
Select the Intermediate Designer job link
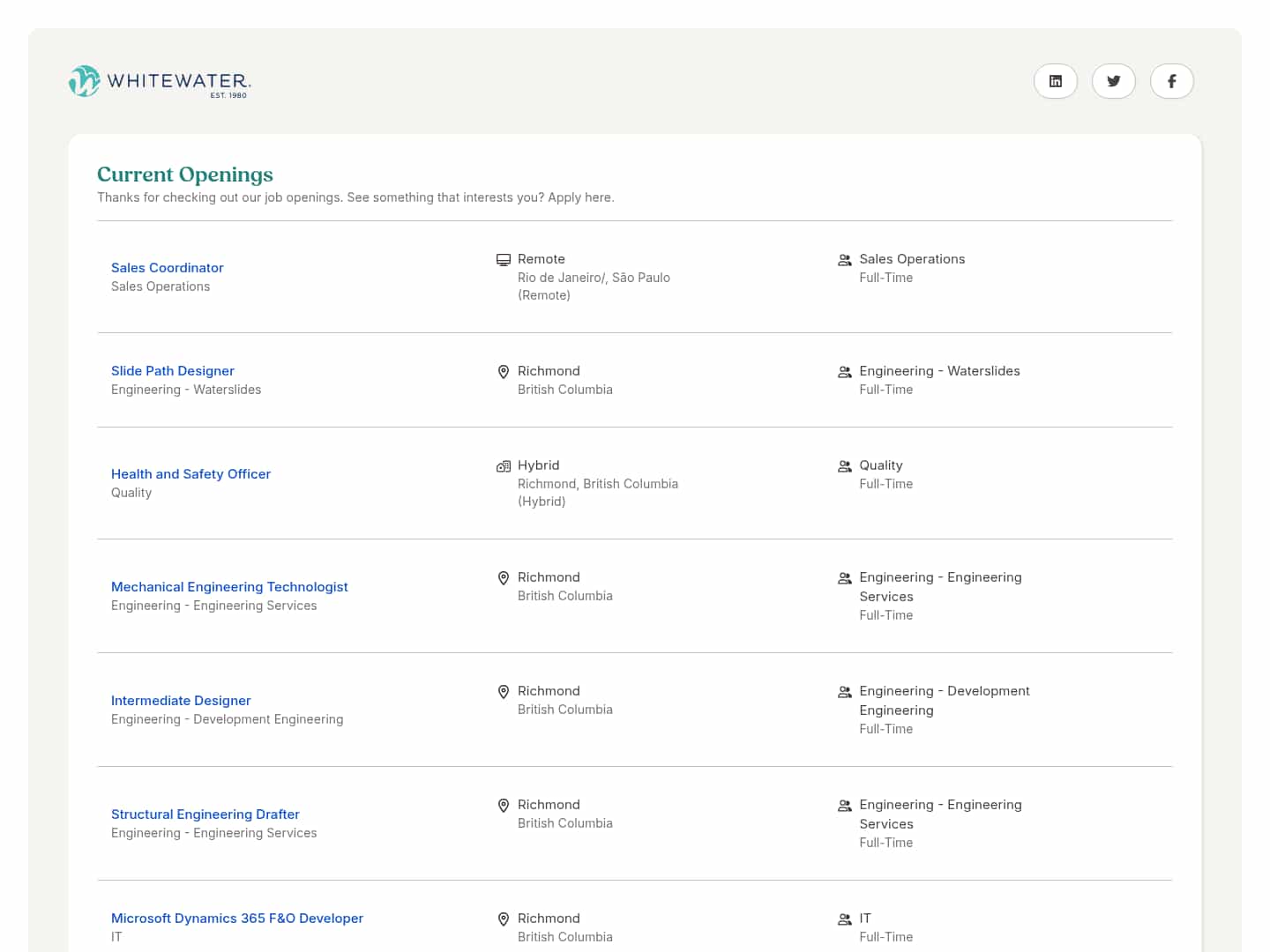click(x=181, y=701)
